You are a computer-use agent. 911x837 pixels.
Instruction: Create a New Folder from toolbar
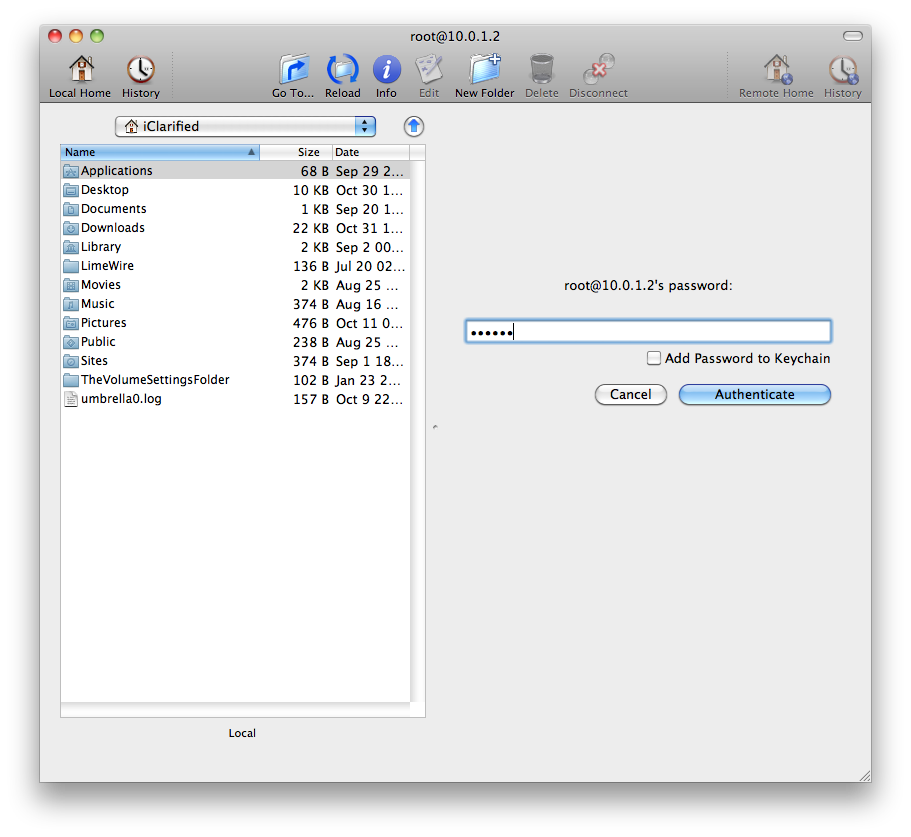(x=485, y=71)
